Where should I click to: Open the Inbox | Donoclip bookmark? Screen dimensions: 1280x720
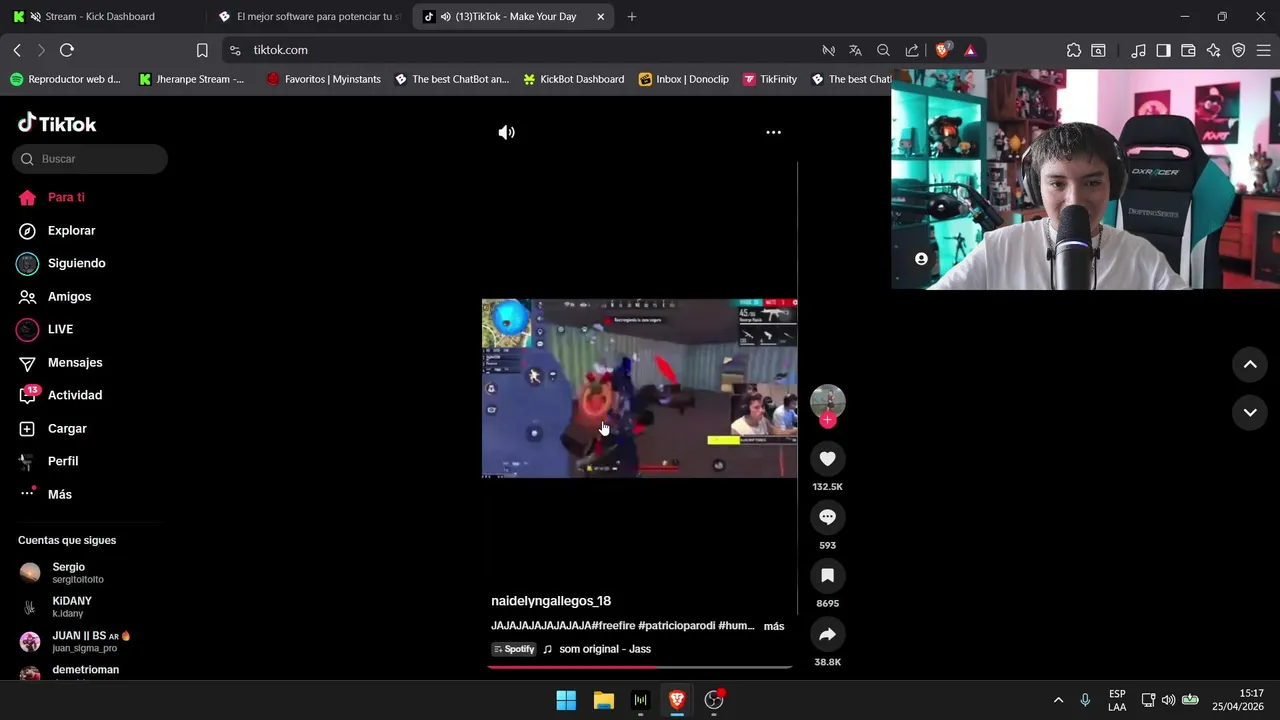pyautogui.click(x=683, y=79)
